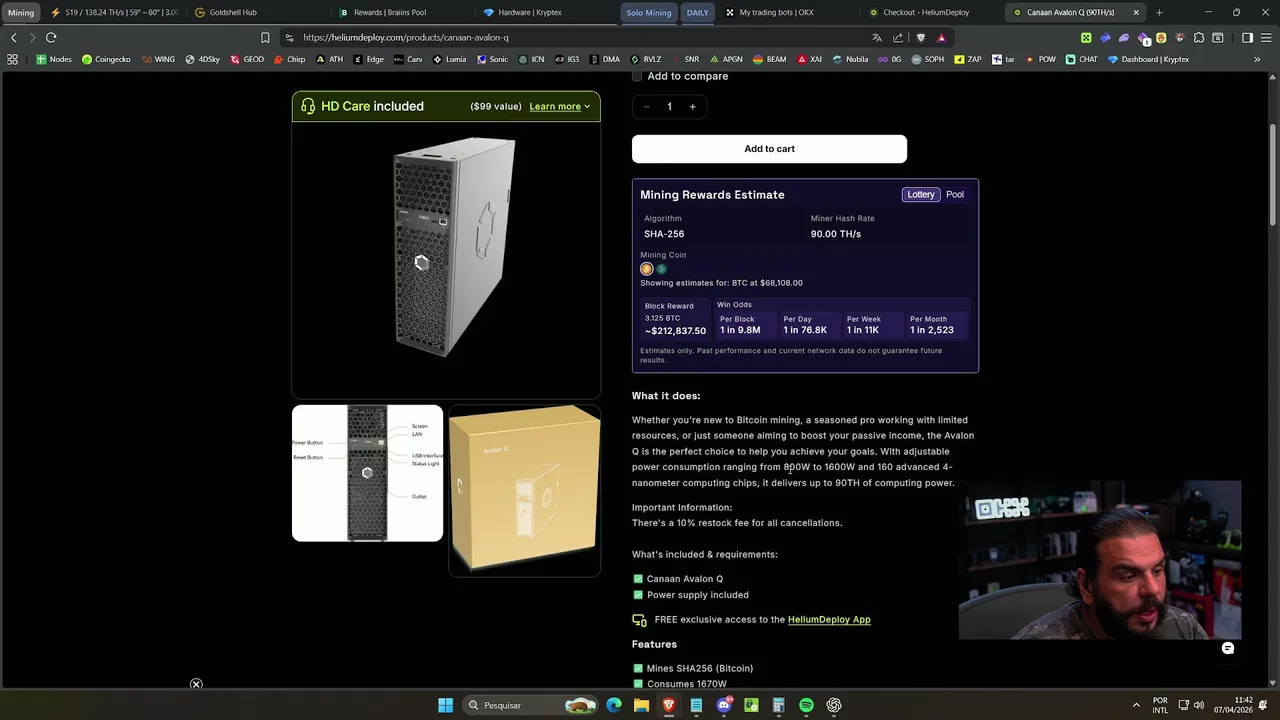Screen dimensions: 1280x720
Task: Decrease quantity with the minus button
Action: pos(646,106)
